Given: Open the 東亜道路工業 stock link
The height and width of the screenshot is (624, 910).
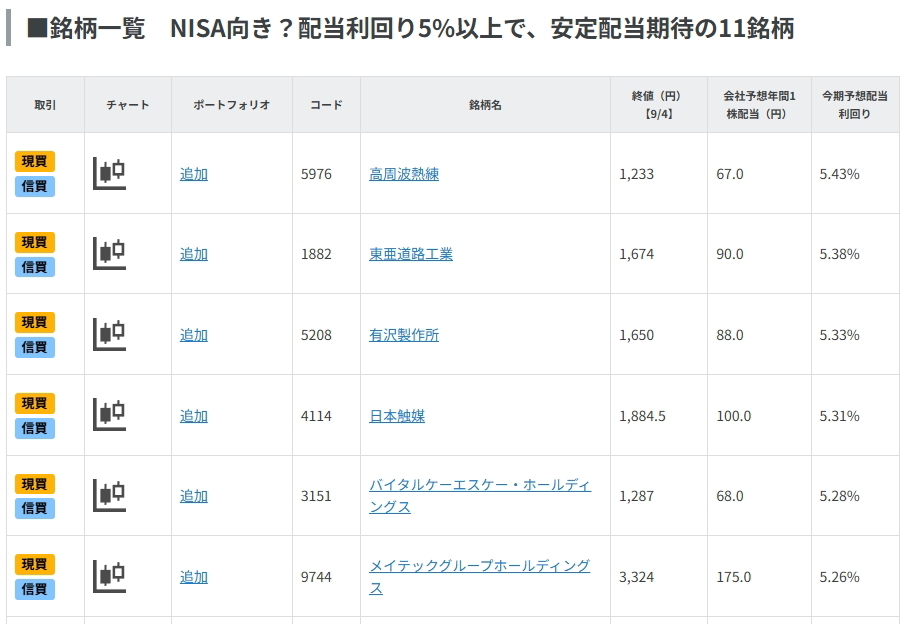Looking at the screenshot, I should point(411,254).
